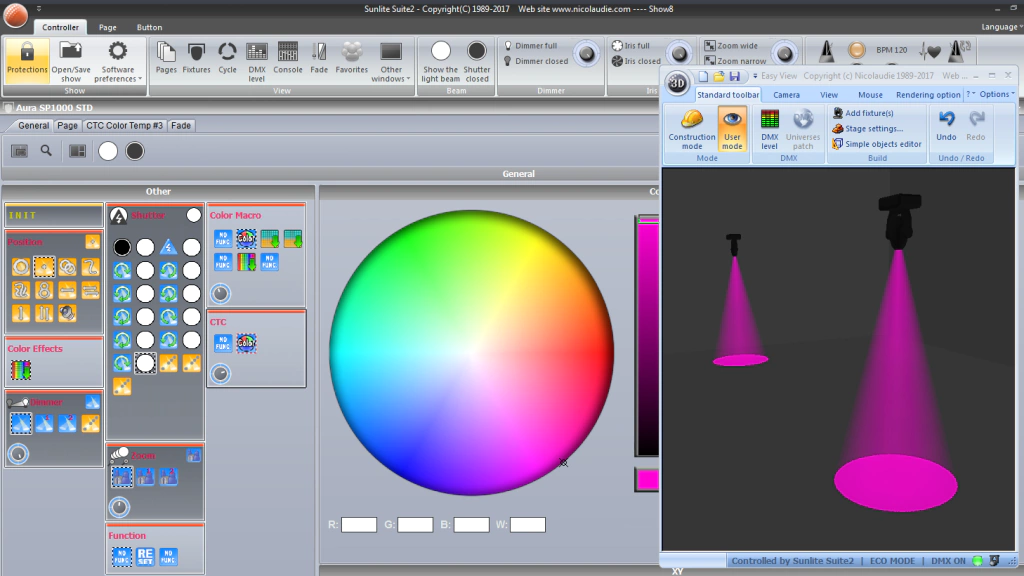Click the magnifier search icon
Screen dimensions: 1024x576
(x=46, y=151)
